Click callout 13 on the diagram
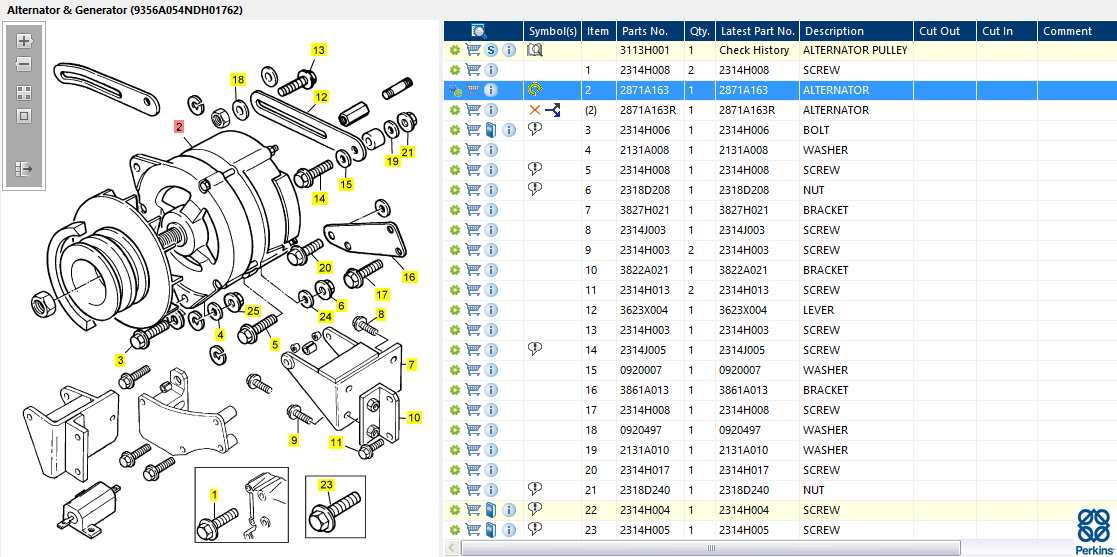 (318, 50)
